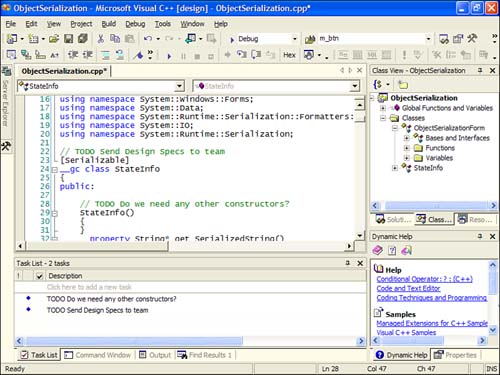Click the Undo arrow icon
500x375 pixels.
point(148,39)
